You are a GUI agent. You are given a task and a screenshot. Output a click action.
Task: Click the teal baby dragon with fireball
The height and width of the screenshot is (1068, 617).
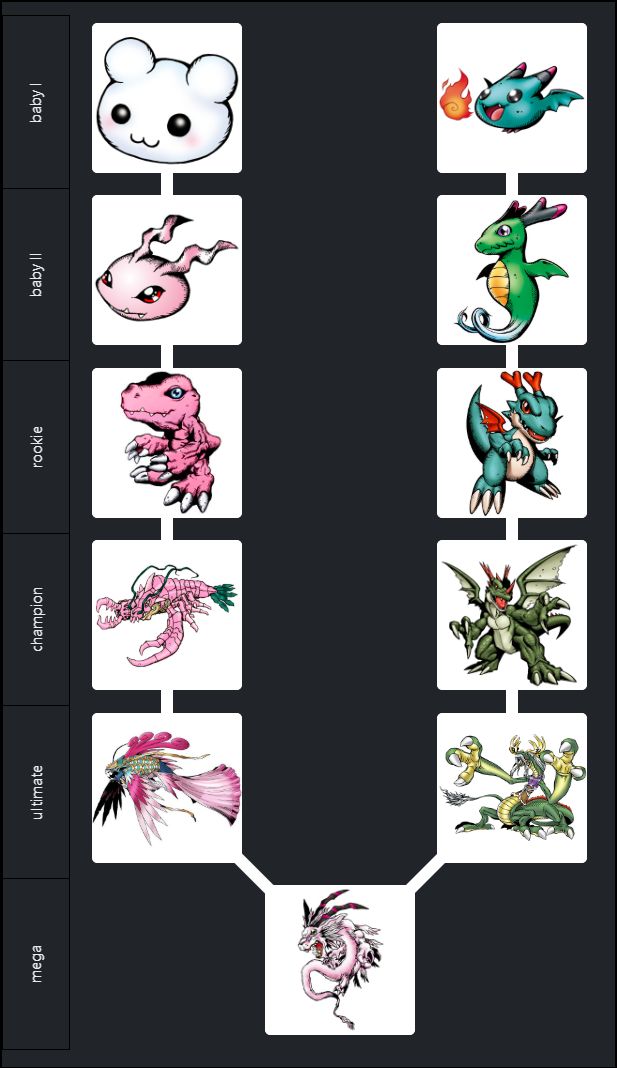pyautogui.click(x=511, y=97)
